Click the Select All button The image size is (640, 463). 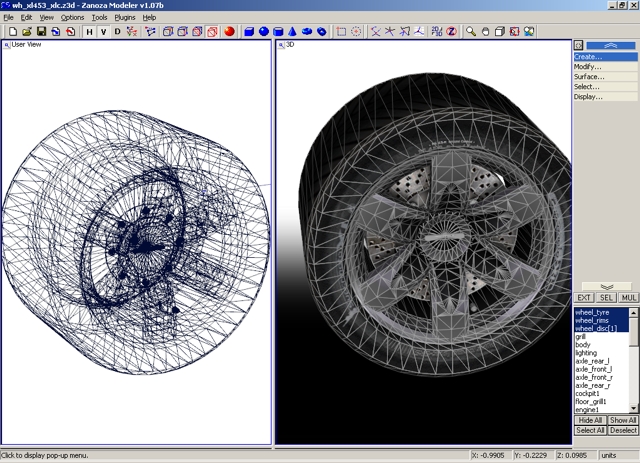589,430
